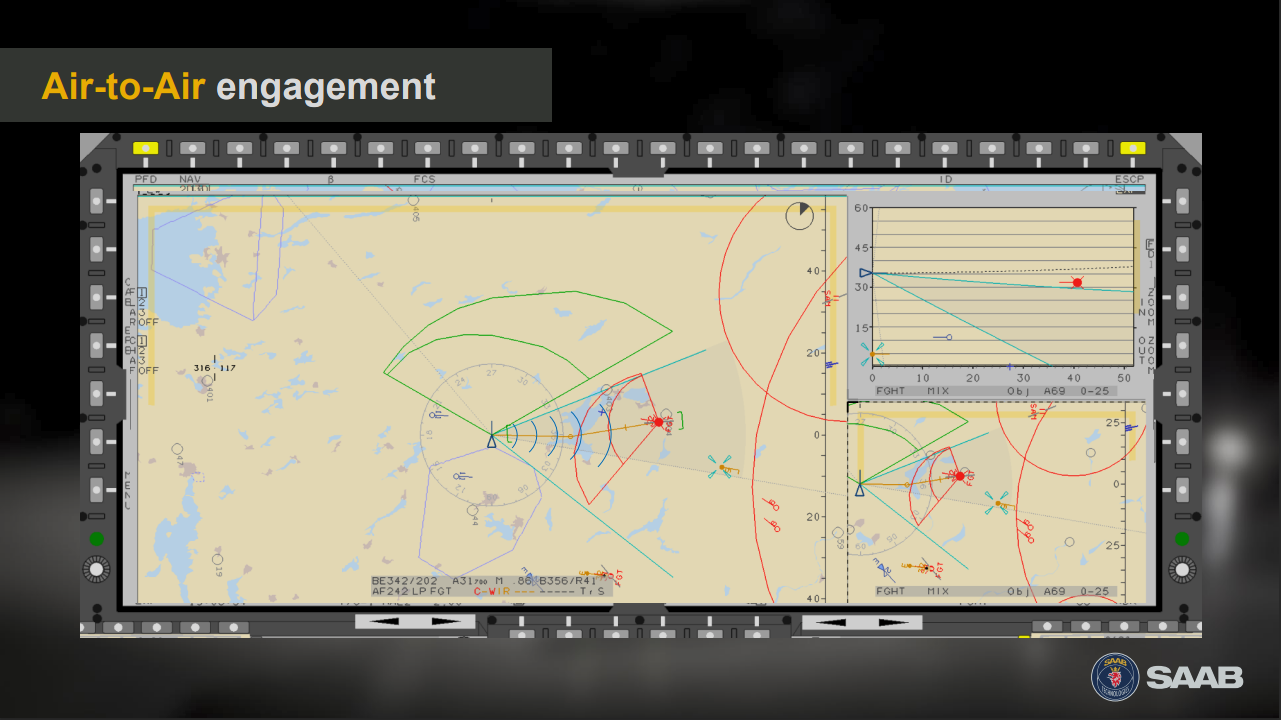This screenshot has height=720, width=1281.
Task: Click ownship triangle in elevation profile
Action: (866, 272)
